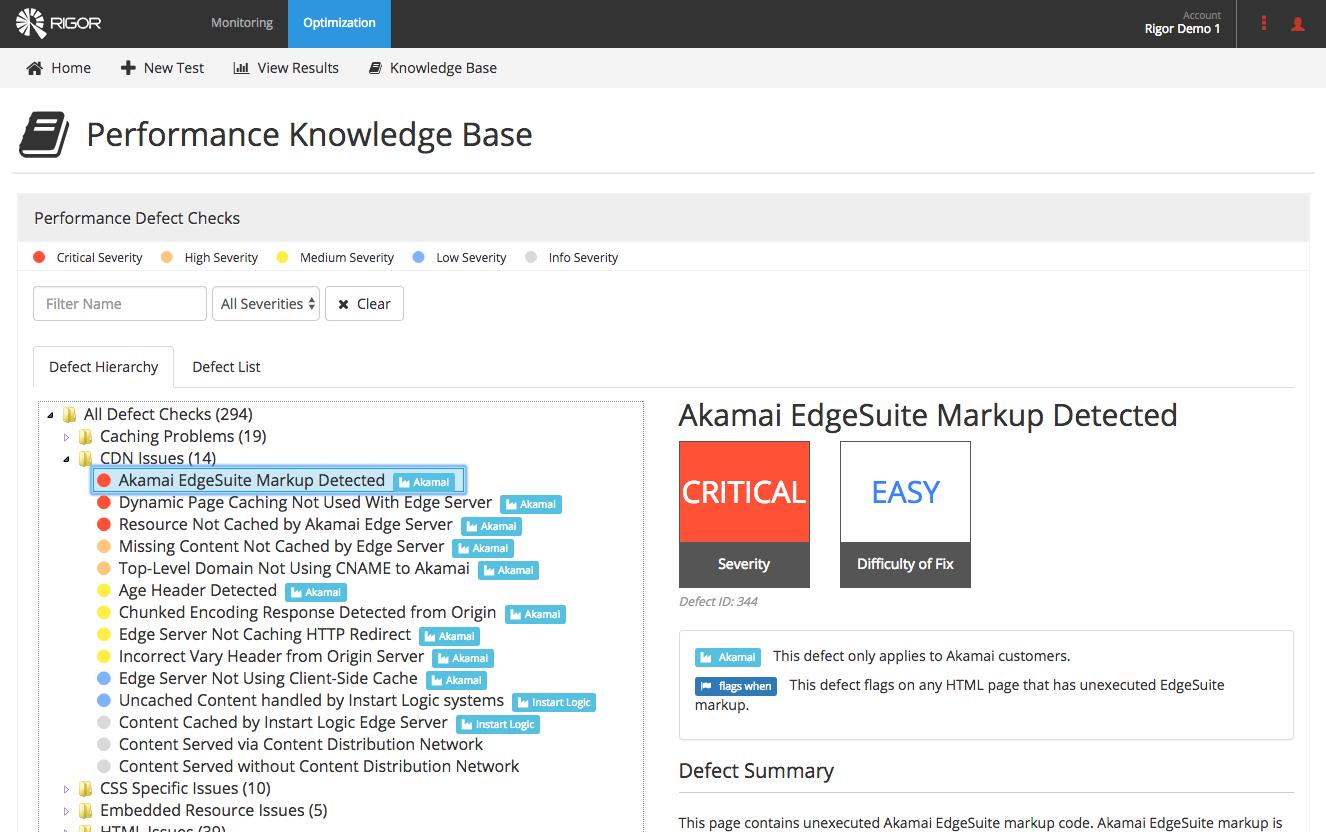Click the Caching Problems folder icon
This screenshot has height=832, width=1326.
[85, 436]
